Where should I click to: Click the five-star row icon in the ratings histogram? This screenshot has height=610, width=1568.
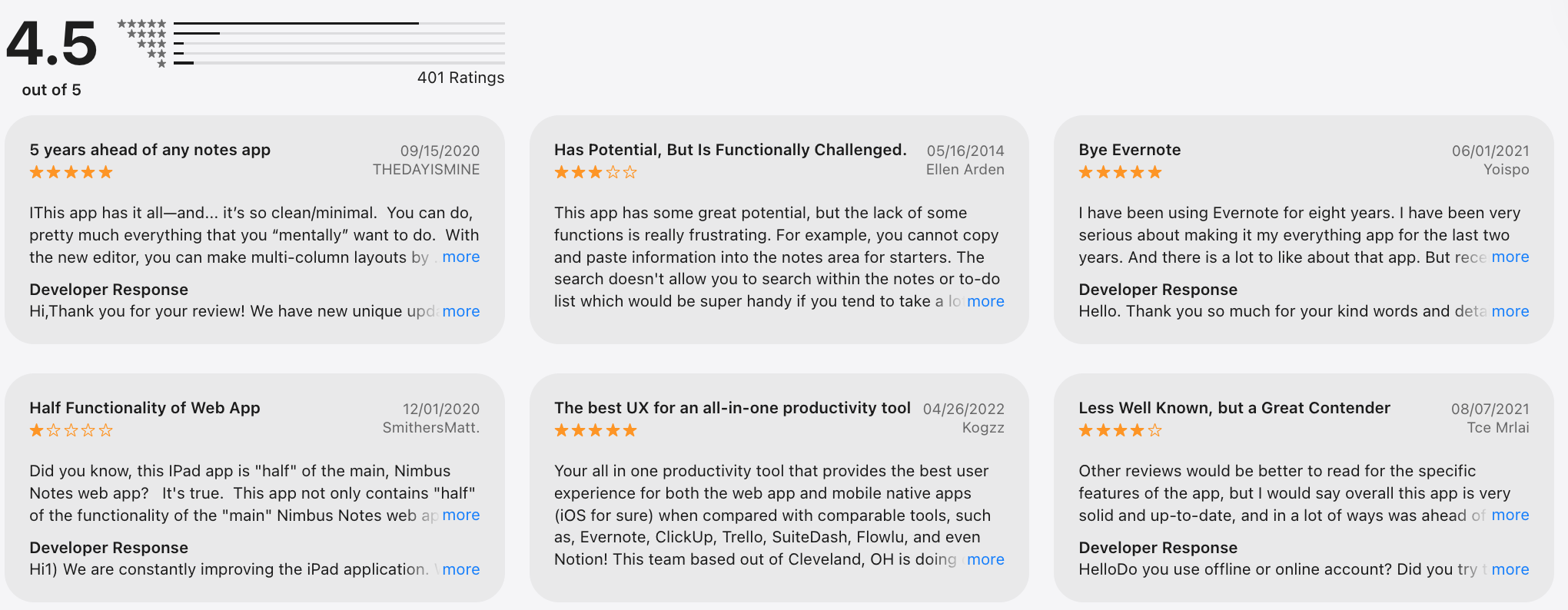tap(141, 24)
